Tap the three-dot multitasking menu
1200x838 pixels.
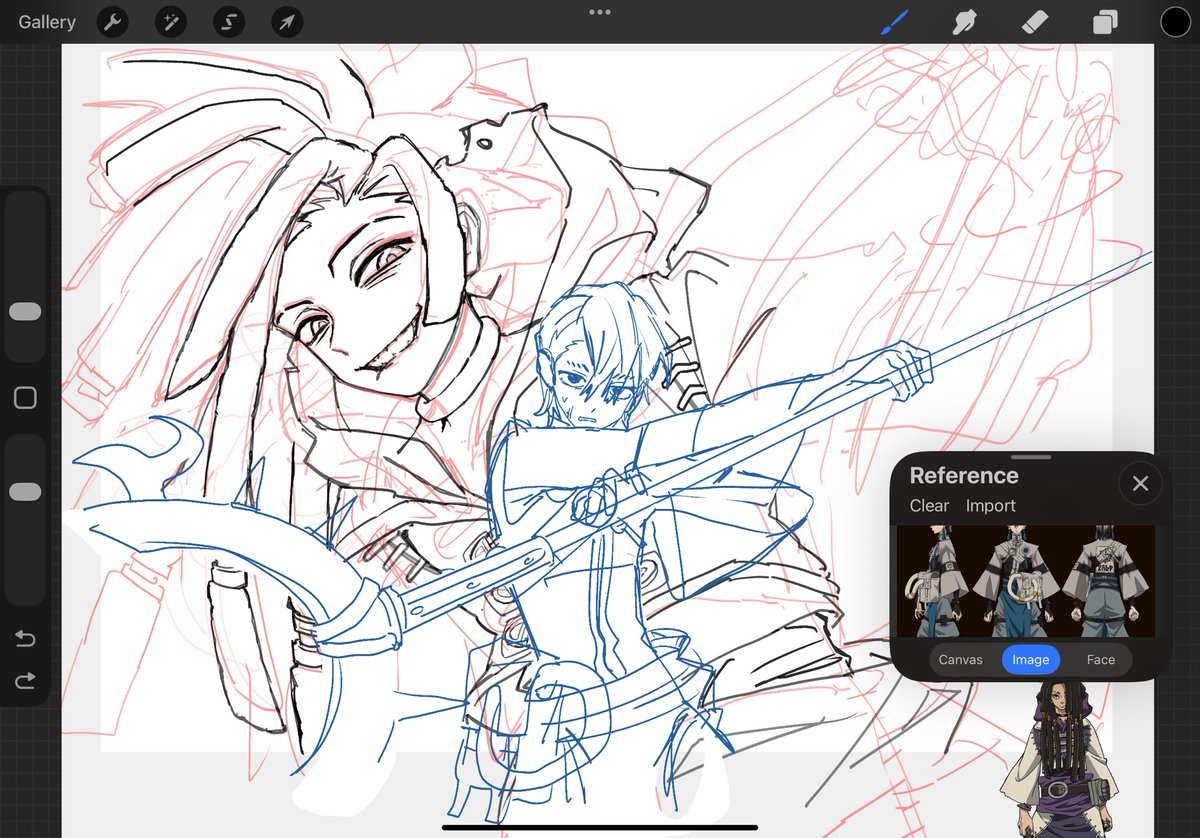pos(600,12)
